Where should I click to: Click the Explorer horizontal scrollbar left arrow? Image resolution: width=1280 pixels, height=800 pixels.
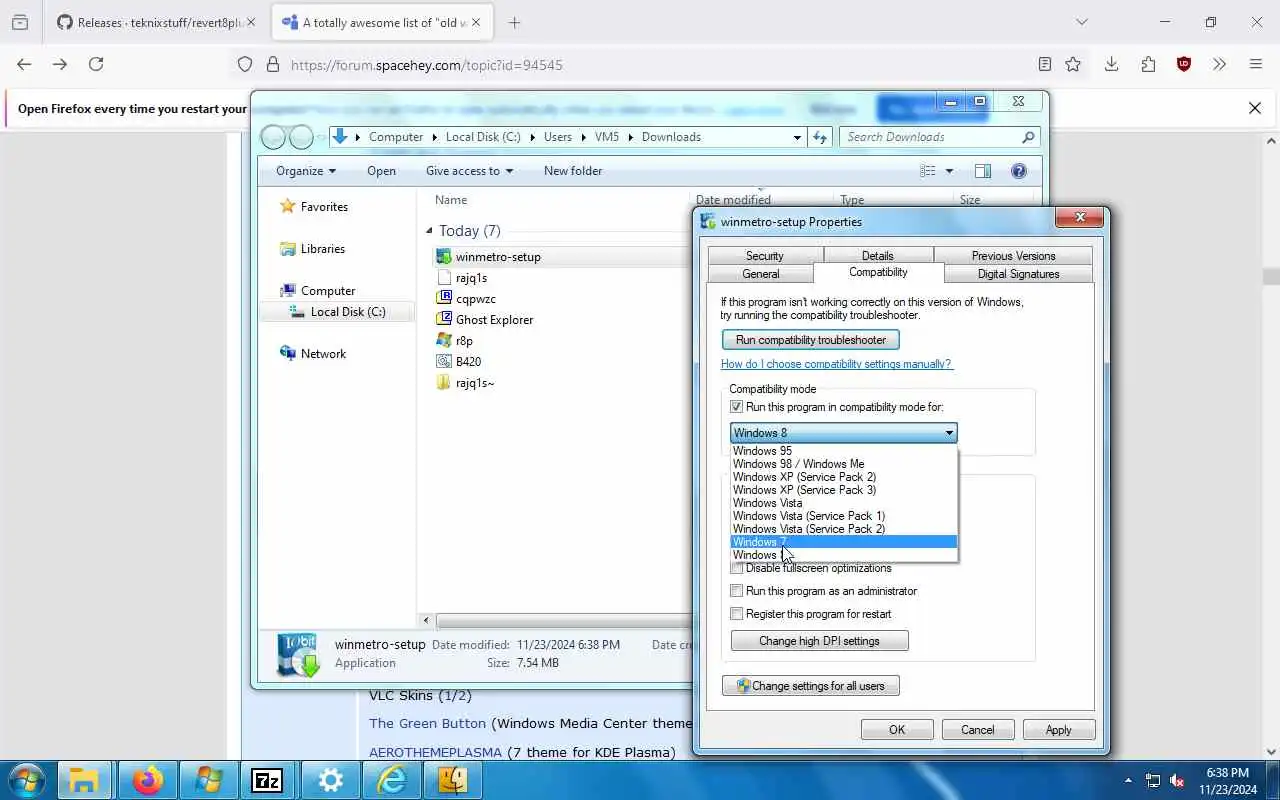point(426,621)
